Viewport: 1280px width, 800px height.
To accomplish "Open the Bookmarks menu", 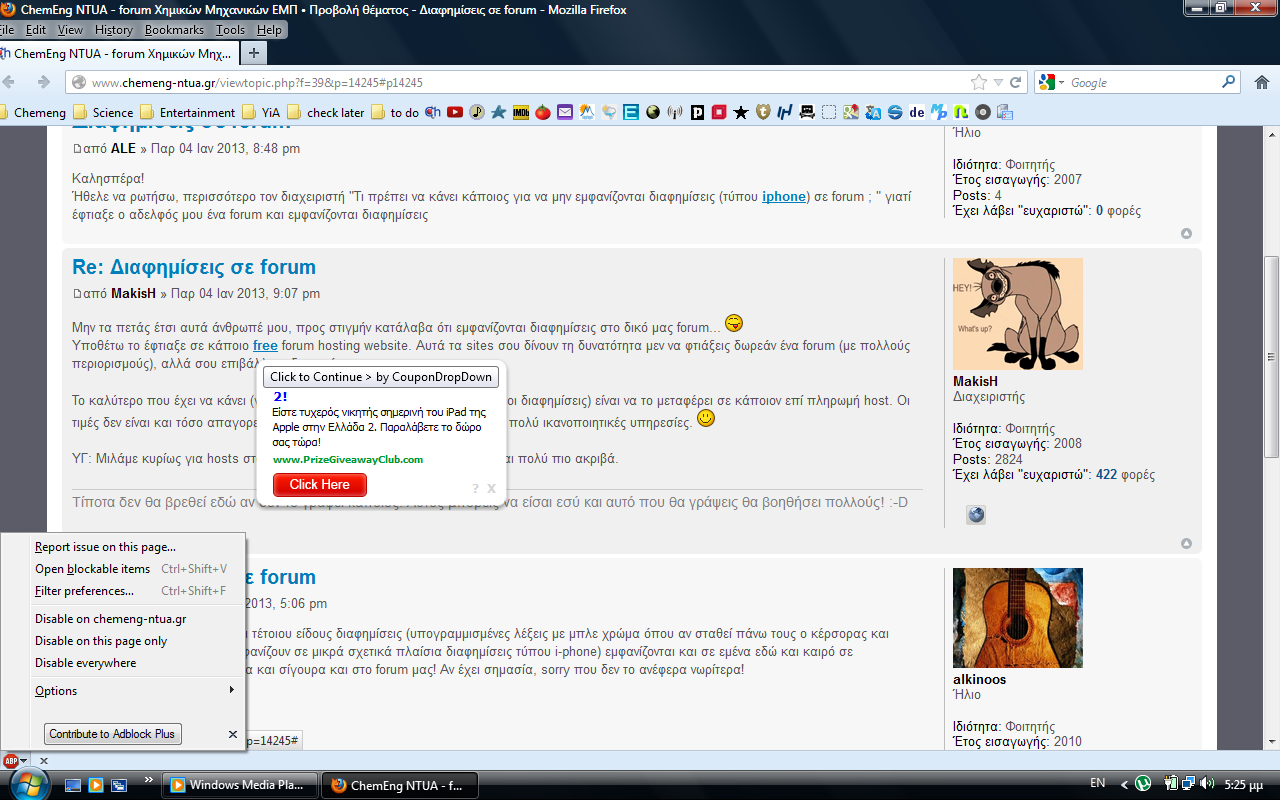I will pos(174,30).
